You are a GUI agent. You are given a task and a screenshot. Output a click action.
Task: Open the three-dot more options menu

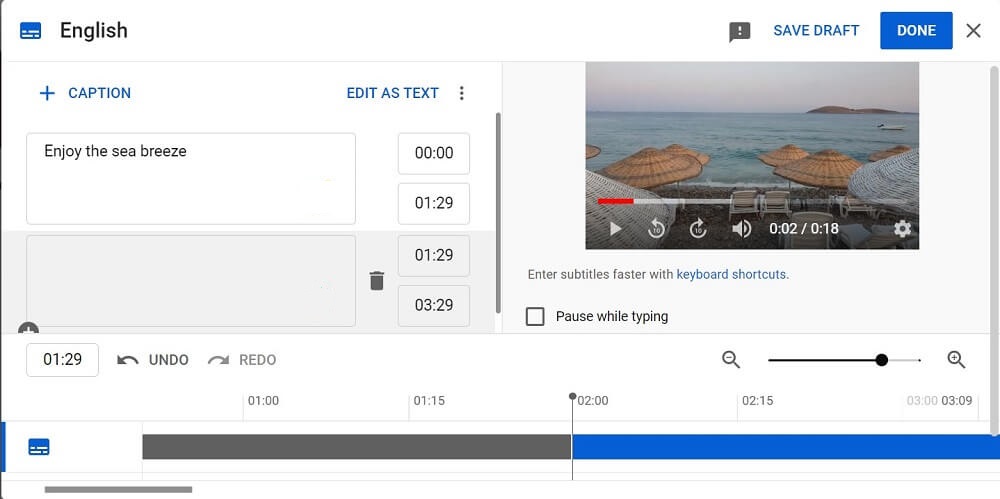[461, 93]
